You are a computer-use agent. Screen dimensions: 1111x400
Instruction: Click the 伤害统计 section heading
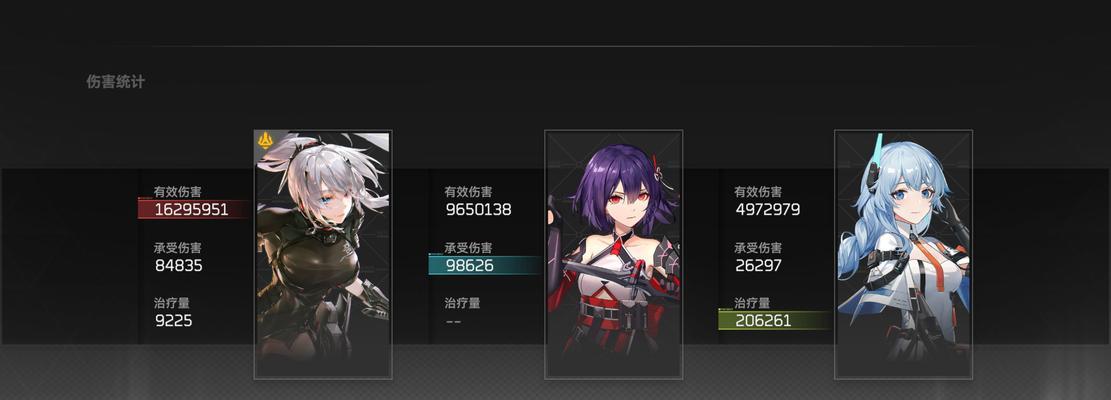pyautogui.click(x=115, y=82)
